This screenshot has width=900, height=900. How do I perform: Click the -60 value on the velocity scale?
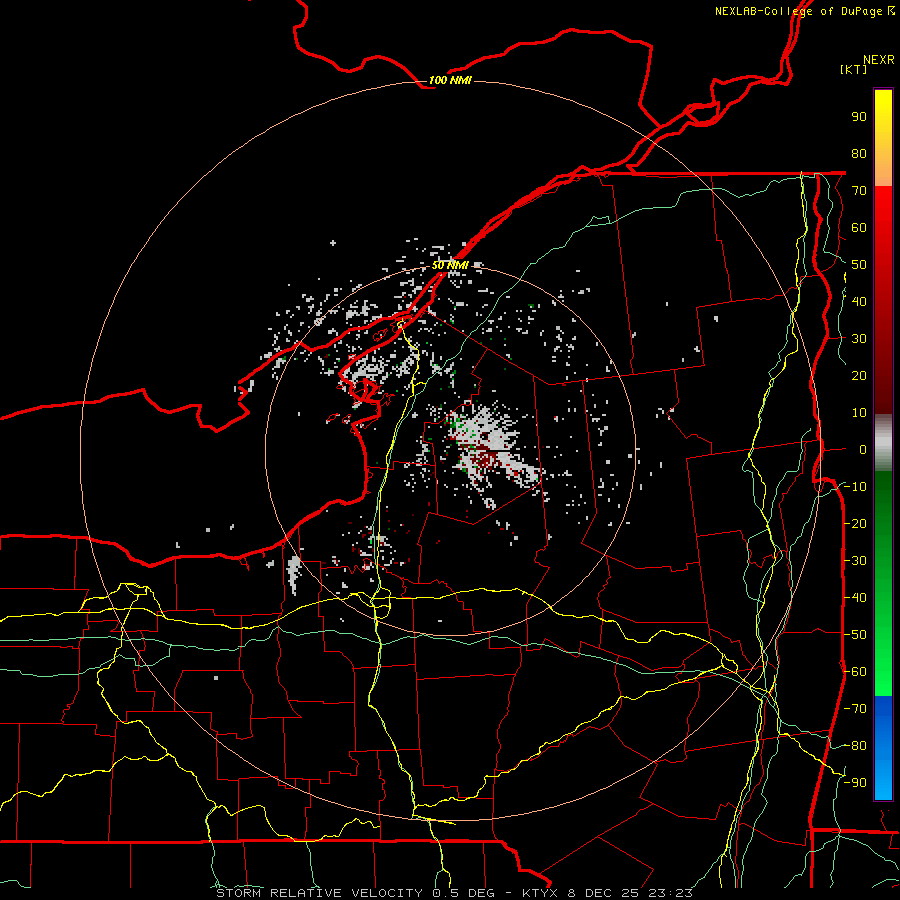855,672
